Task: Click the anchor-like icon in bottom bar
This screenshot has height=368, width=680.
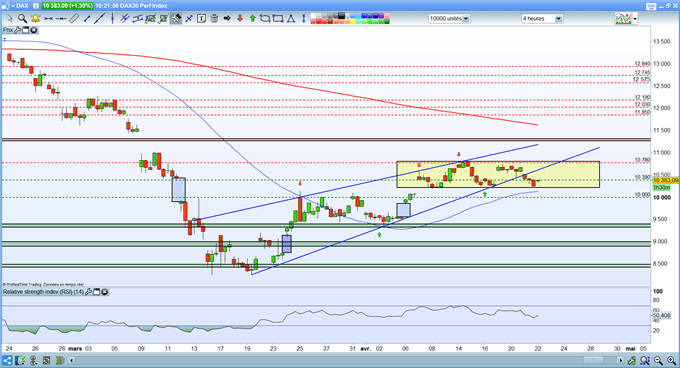Action: point(33,361)
